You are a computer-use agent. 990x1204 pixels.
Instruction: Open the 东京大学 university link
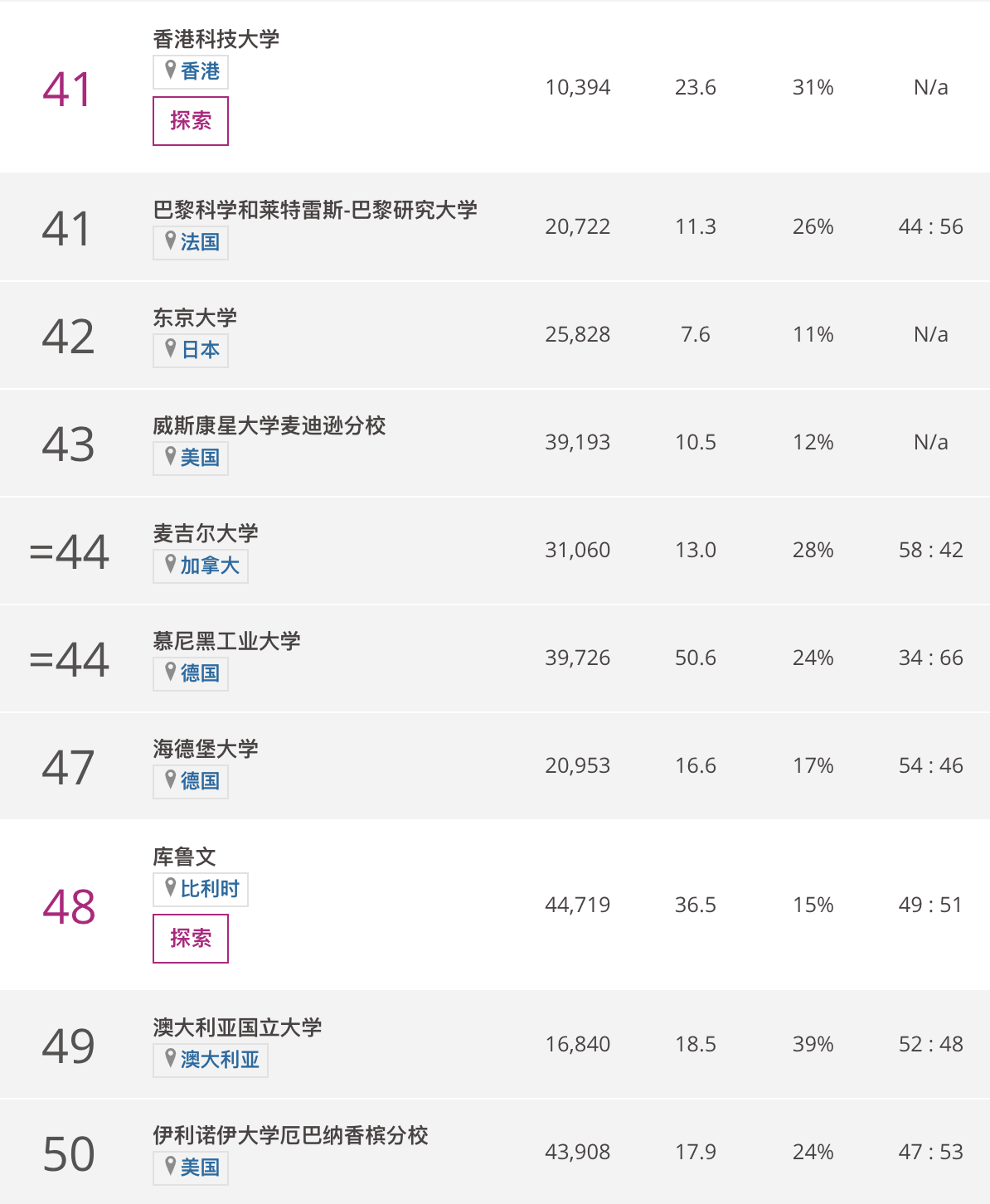(x=195, y=318)
